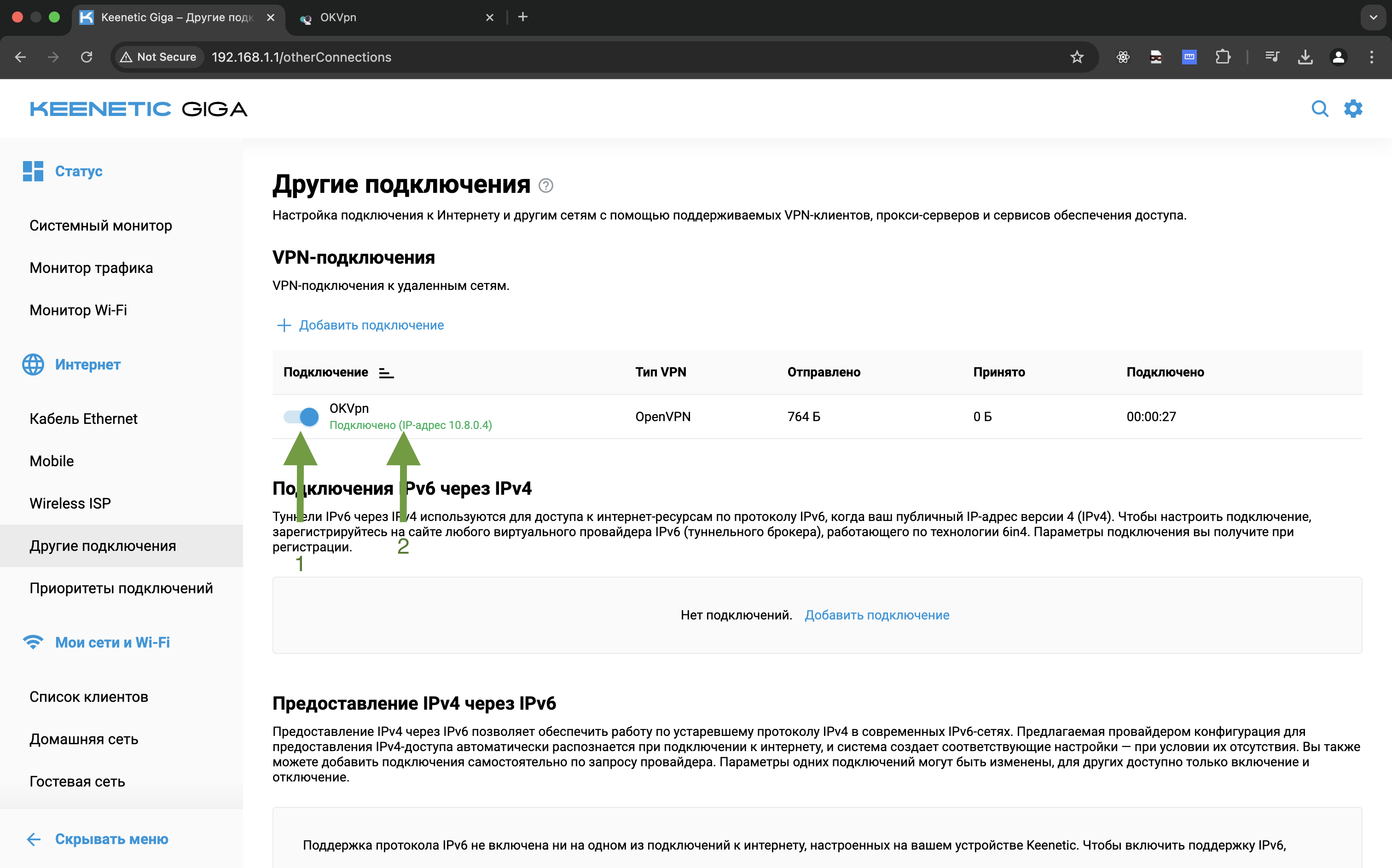Screen dimensions: 1392x868
Task: Open the OKVpn connection row entry
Action: click(349, 408)
